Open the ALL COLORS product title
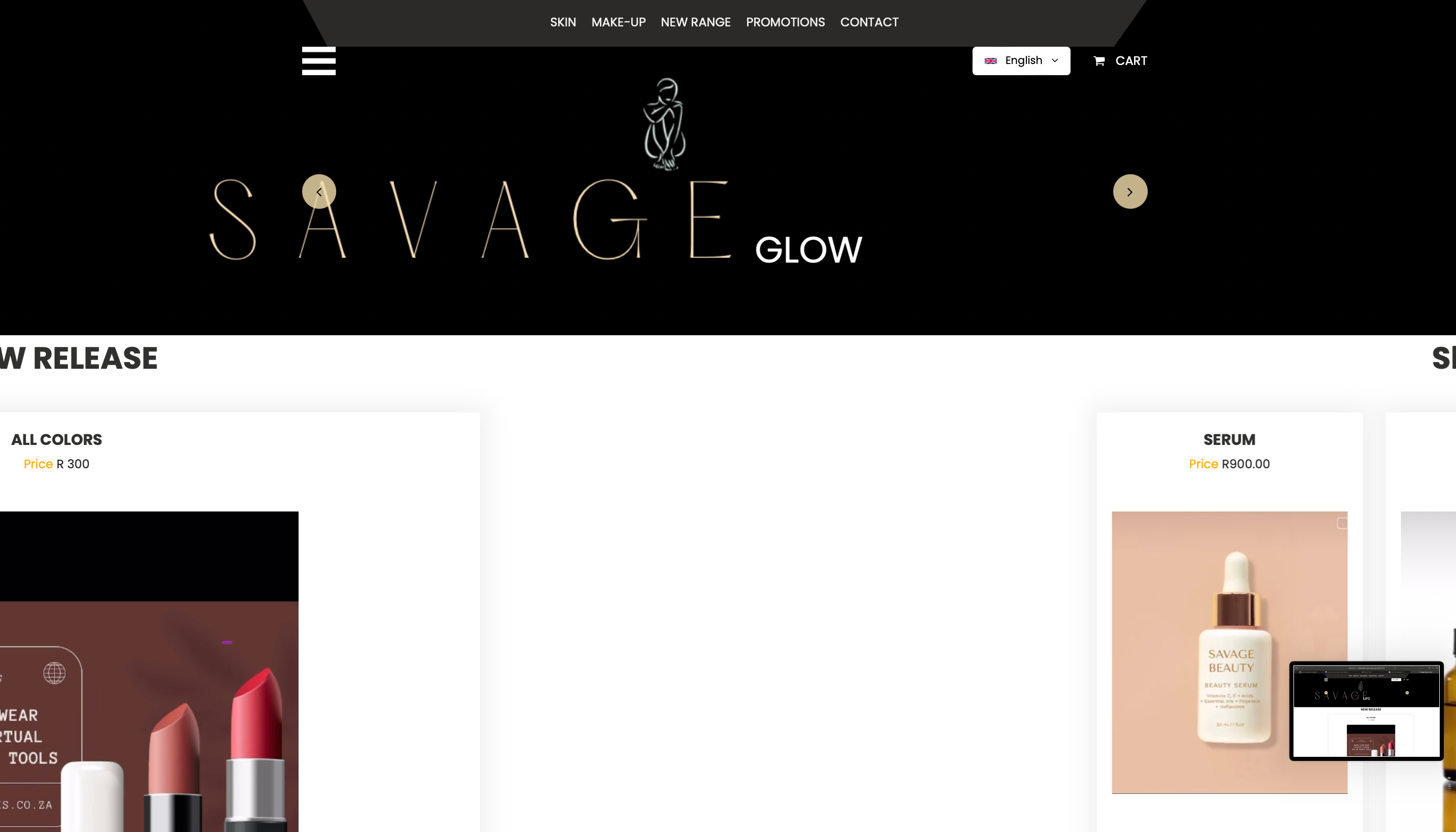The image size is (1456, 832). 56,439
